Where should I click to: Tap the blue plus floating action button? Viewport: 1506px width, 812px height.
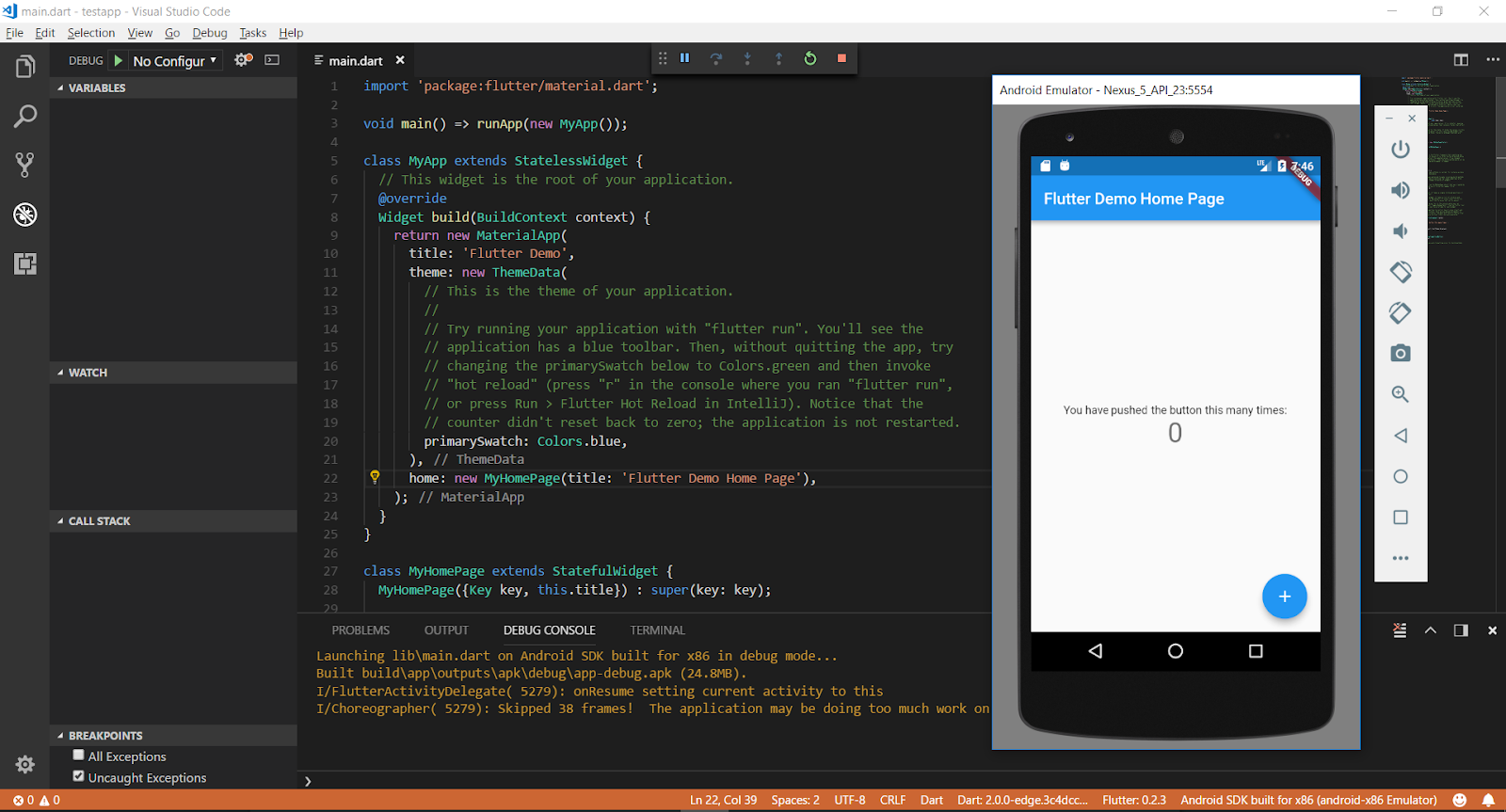pyautogui.click(x=1284, y=597)
